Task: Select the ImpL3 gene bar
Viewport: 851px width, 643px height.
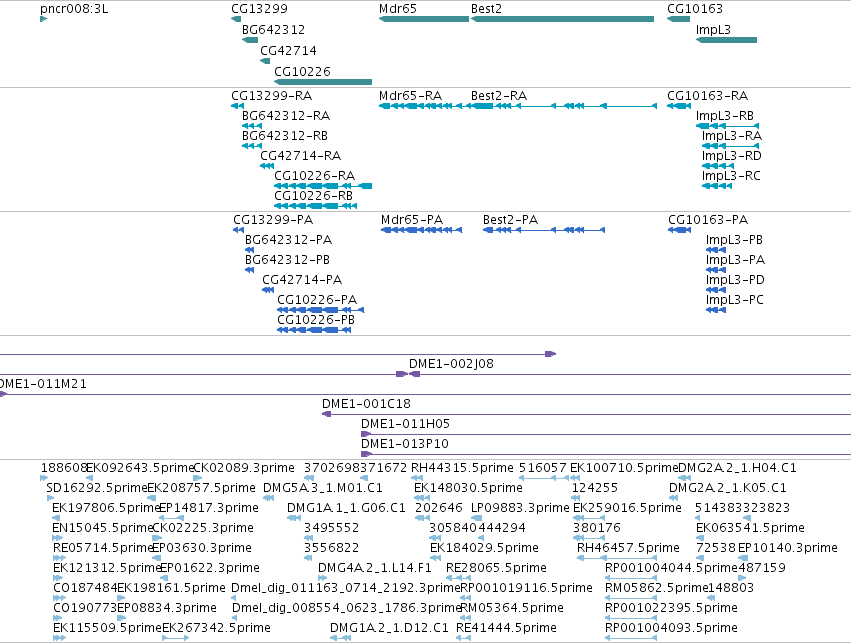Action: click(x=726, y=40)
